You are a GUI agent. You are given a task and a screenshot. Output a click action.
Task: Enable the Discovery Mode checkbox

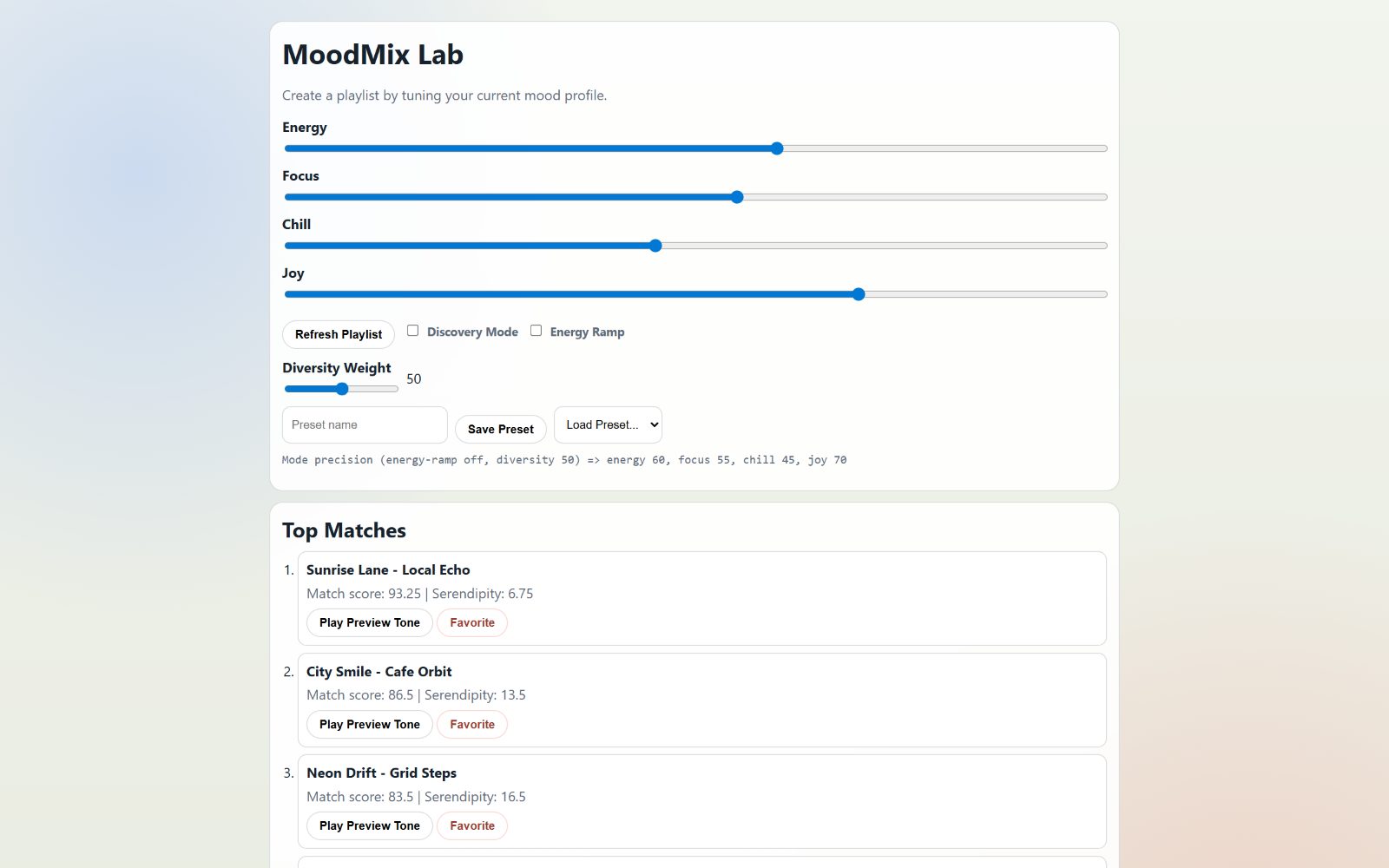413,331
